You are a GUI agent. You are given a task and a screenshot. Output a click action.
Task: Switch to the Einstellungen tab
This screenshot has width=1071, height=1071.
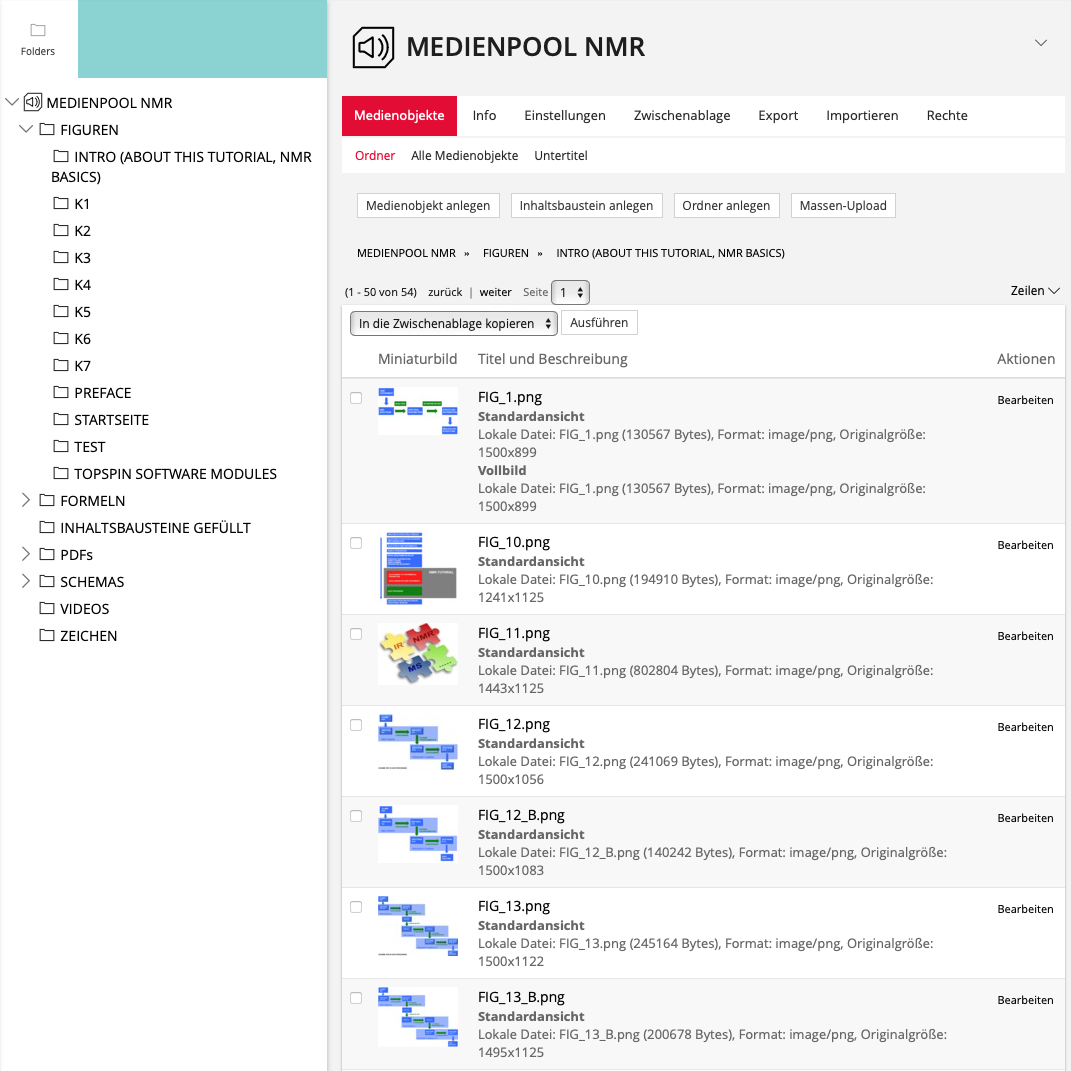click(565, 115)
